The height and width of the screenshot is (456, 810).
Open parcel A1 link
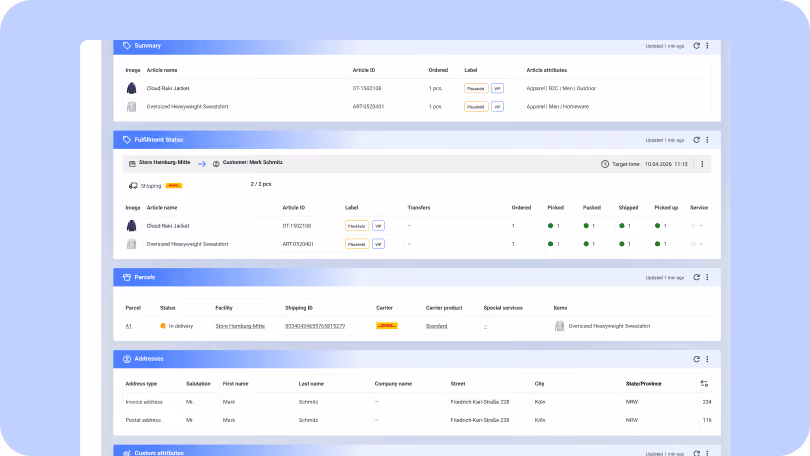coord(129,326)
